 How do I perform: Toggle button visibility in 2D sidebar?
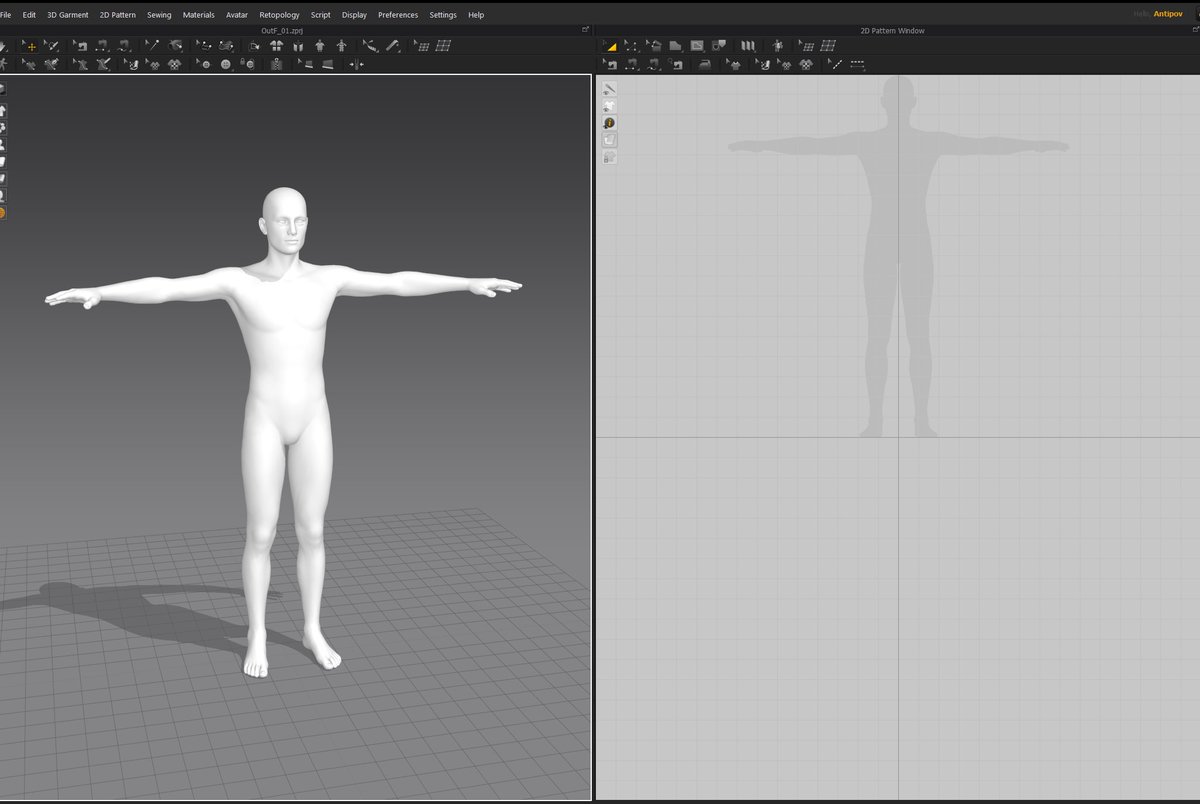point(610,122)
